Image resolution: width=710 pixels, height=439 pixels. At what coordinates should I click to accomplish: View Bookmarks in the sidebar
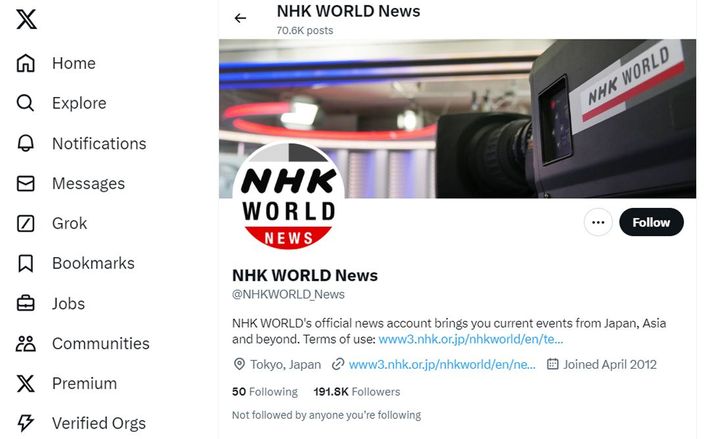tap(76, 263)
